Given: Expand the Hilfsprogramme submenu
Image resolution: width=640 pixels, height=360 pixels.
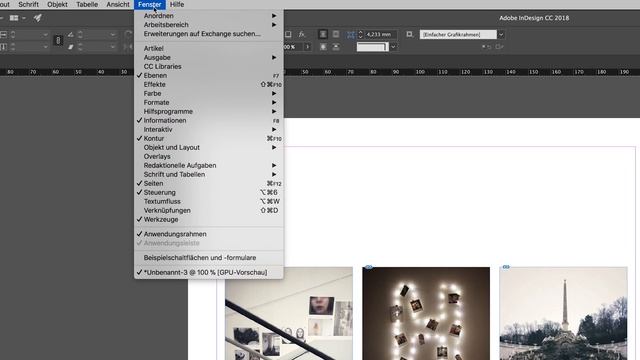Looking at the screenshot, I should pos(209,111).
